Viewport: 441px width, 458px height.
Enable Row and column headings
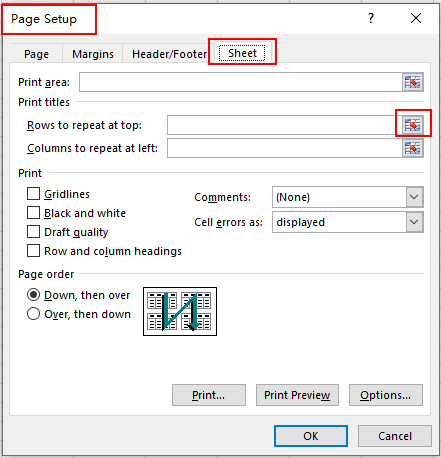(33, 251)
